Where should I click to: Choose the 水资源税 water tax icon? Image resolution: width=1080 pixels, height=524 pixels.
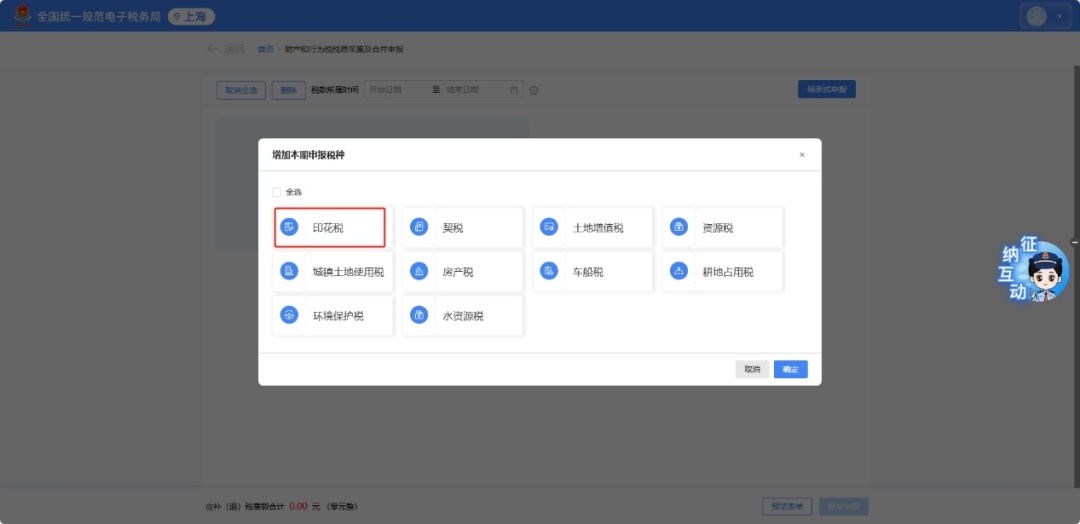[x=419, y=315]
